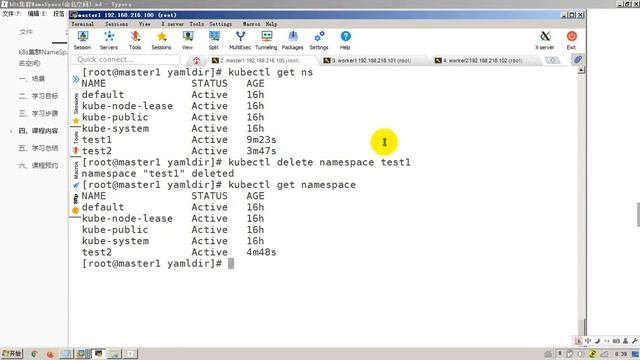Open the View menu in menu bar
Image resolution: width=640 pixels, height=360 pixels.
tap(144, 24)
